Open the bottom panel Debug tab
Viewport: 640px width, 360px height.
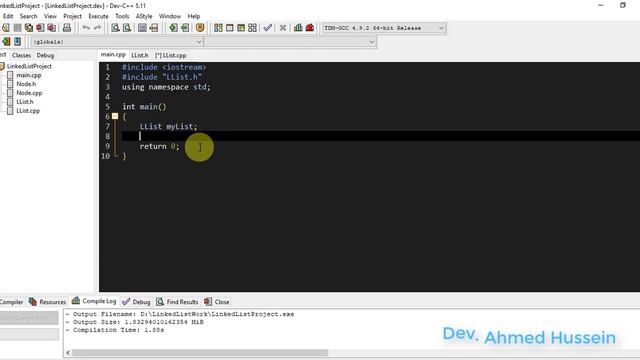pos(136,302)
